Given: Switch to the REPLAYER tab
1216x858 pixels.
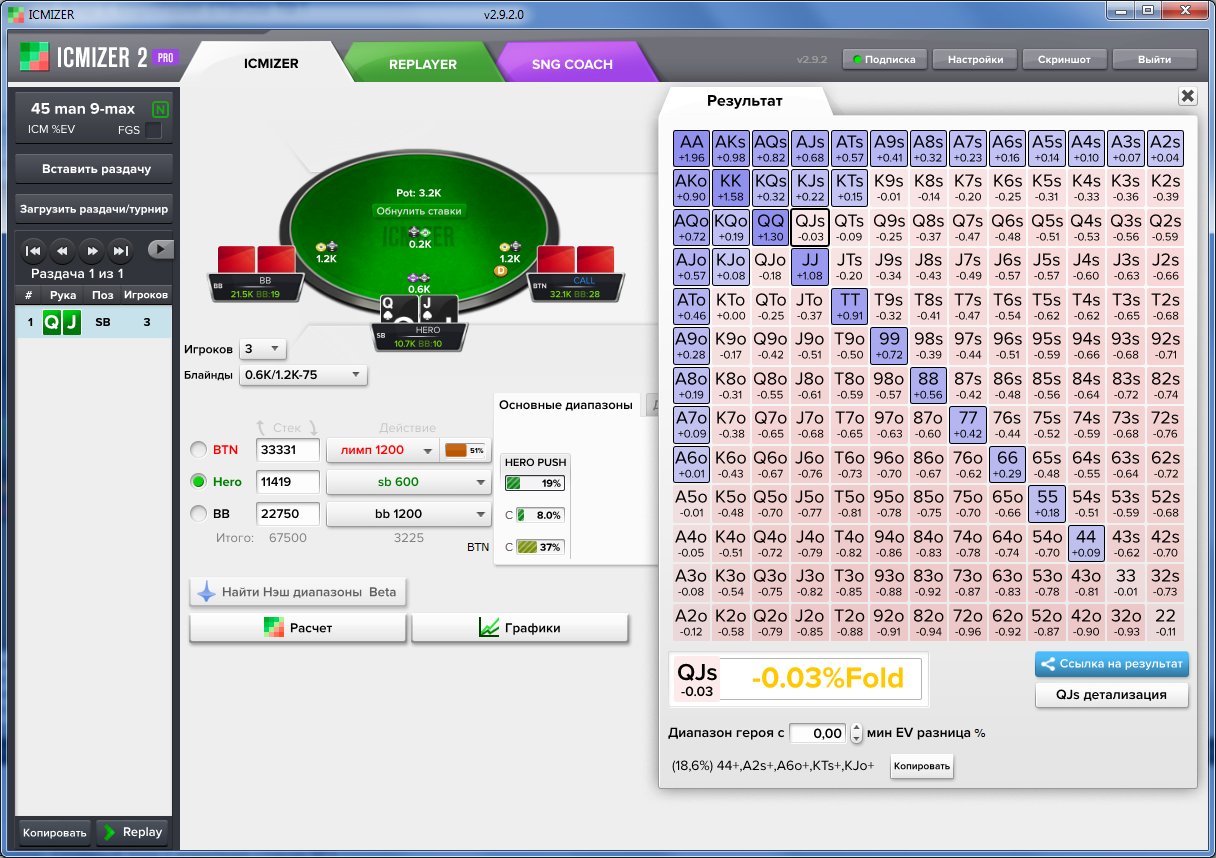Looking at the screenshot, I should 423,63.
